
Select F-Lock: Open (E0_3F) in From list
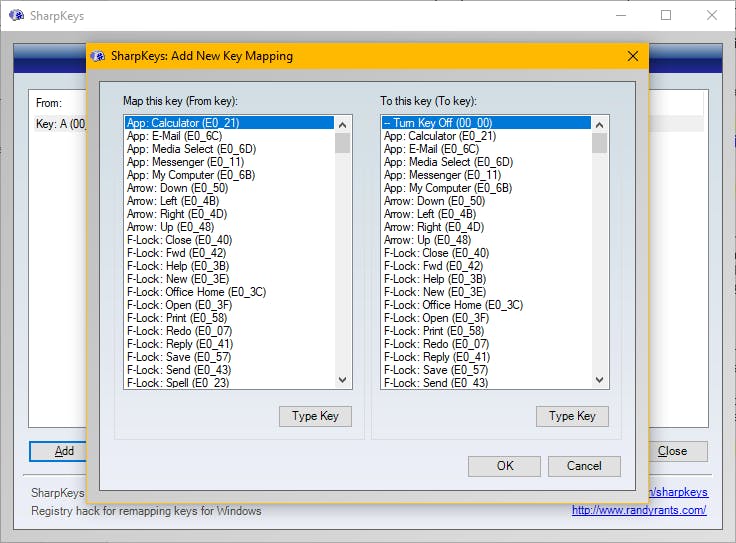[x=230, y=305]
